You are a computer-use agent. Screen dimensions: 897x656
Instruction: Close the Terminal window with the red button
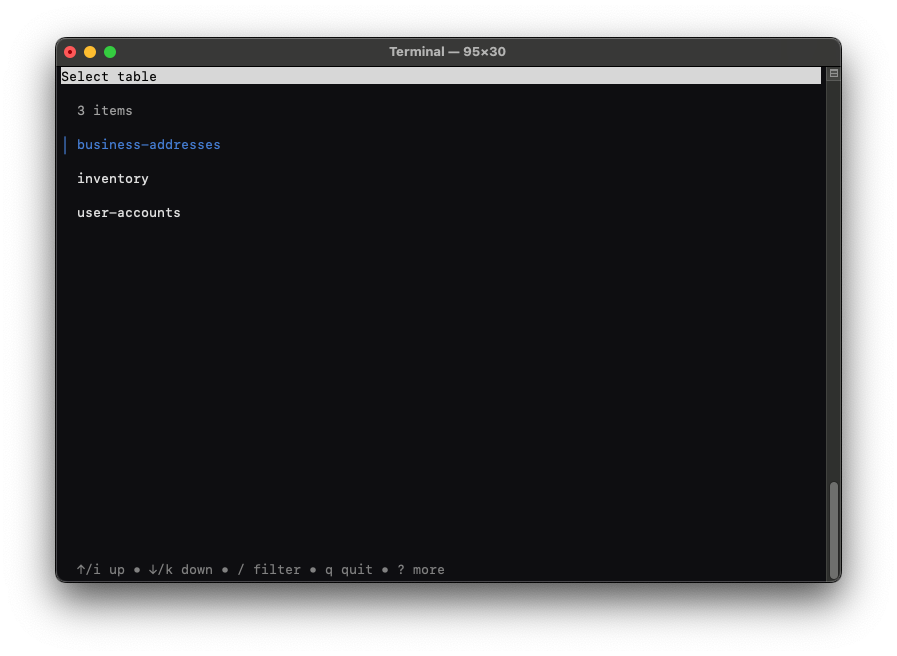[70, 52]
